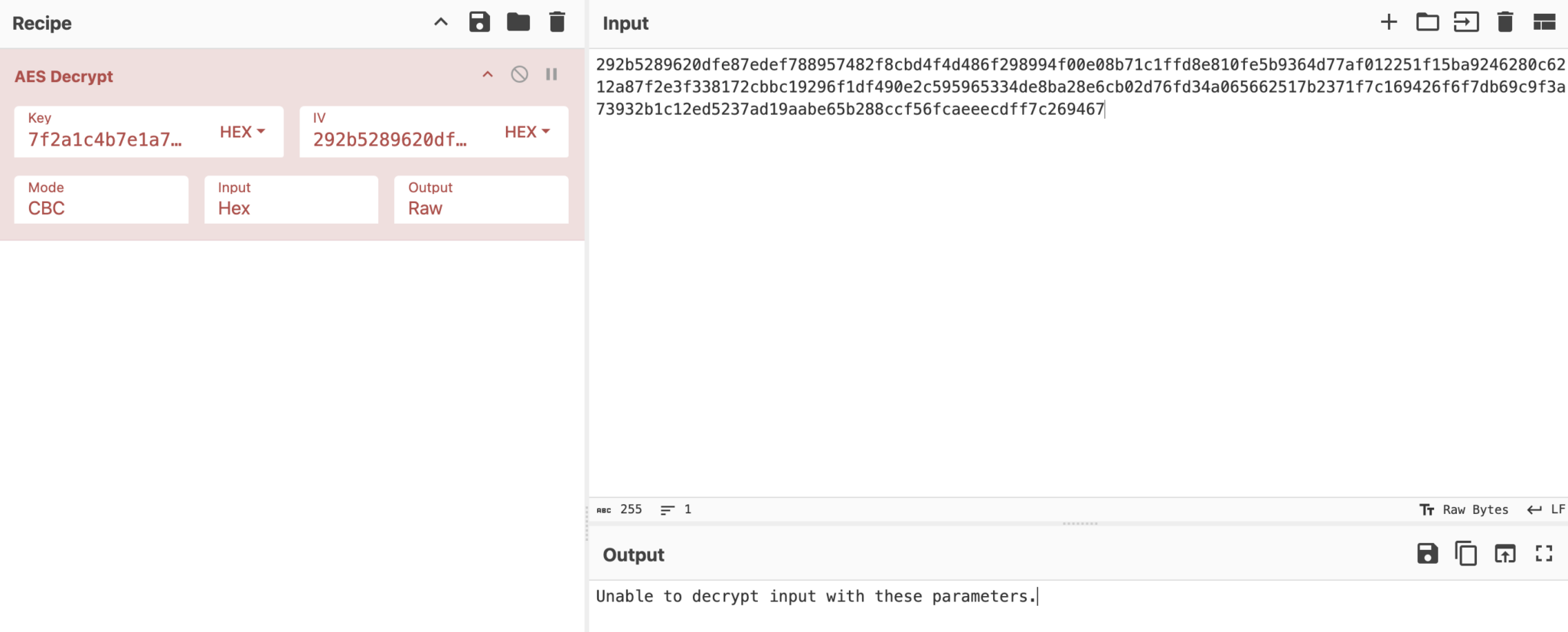Open folder as input

tap(1427, 22)
